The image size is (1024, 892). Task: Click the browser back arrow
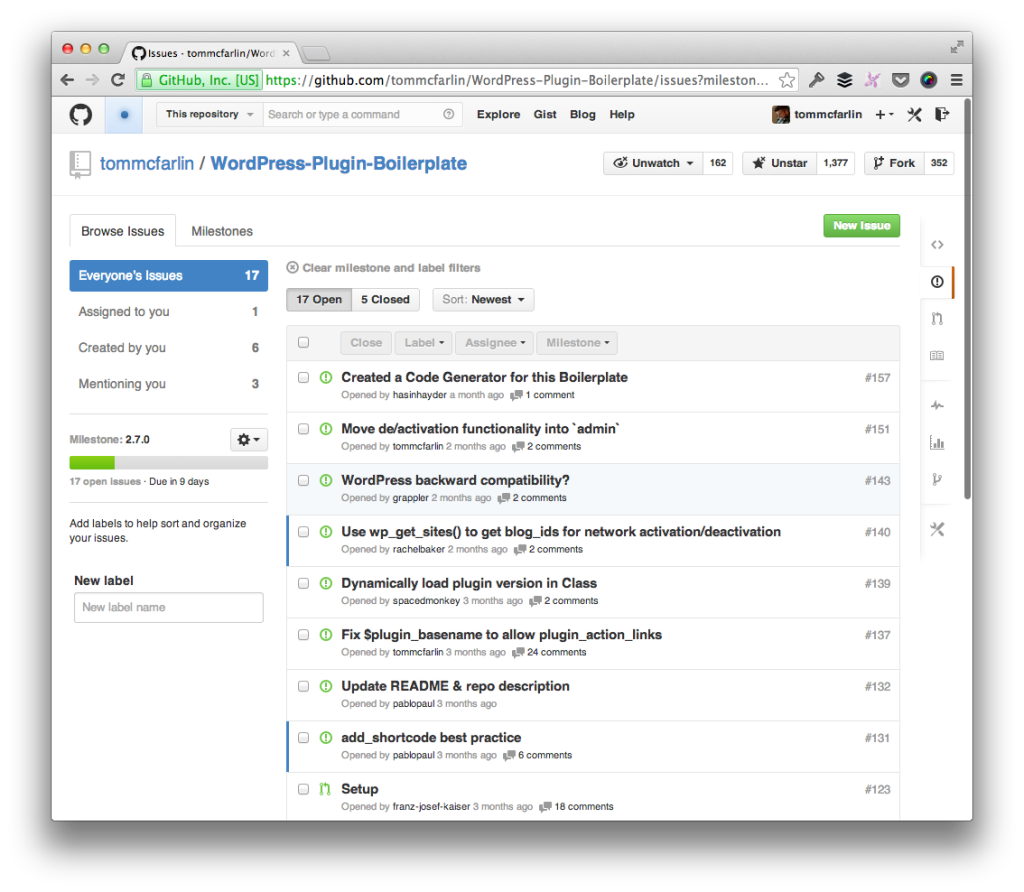(x=67, y=80)
